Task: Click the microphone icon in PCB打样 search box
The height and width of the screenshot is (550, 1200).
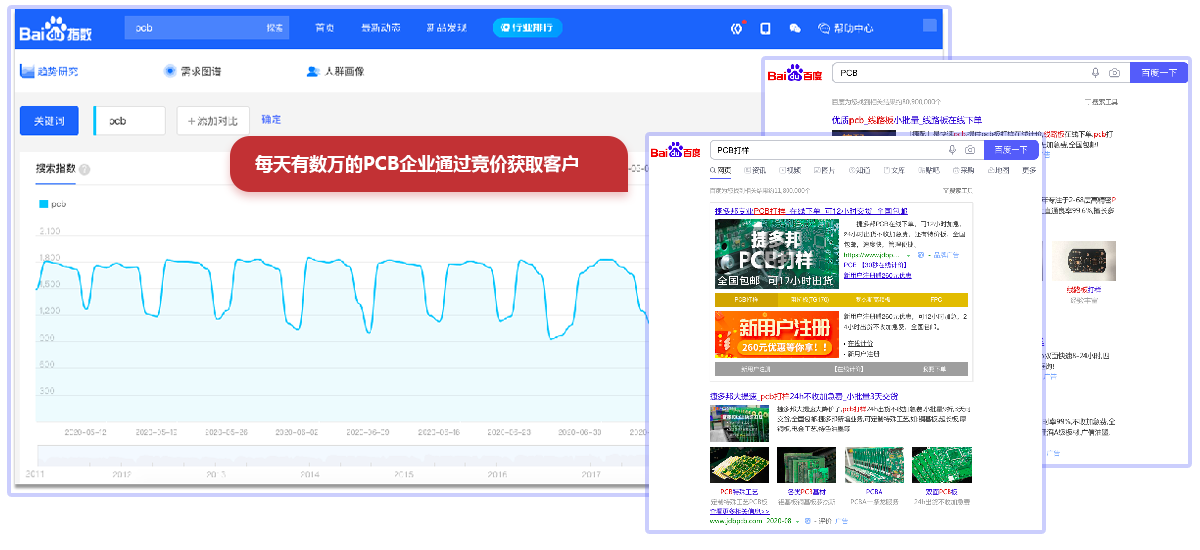Action: click(x=952, y=150)
